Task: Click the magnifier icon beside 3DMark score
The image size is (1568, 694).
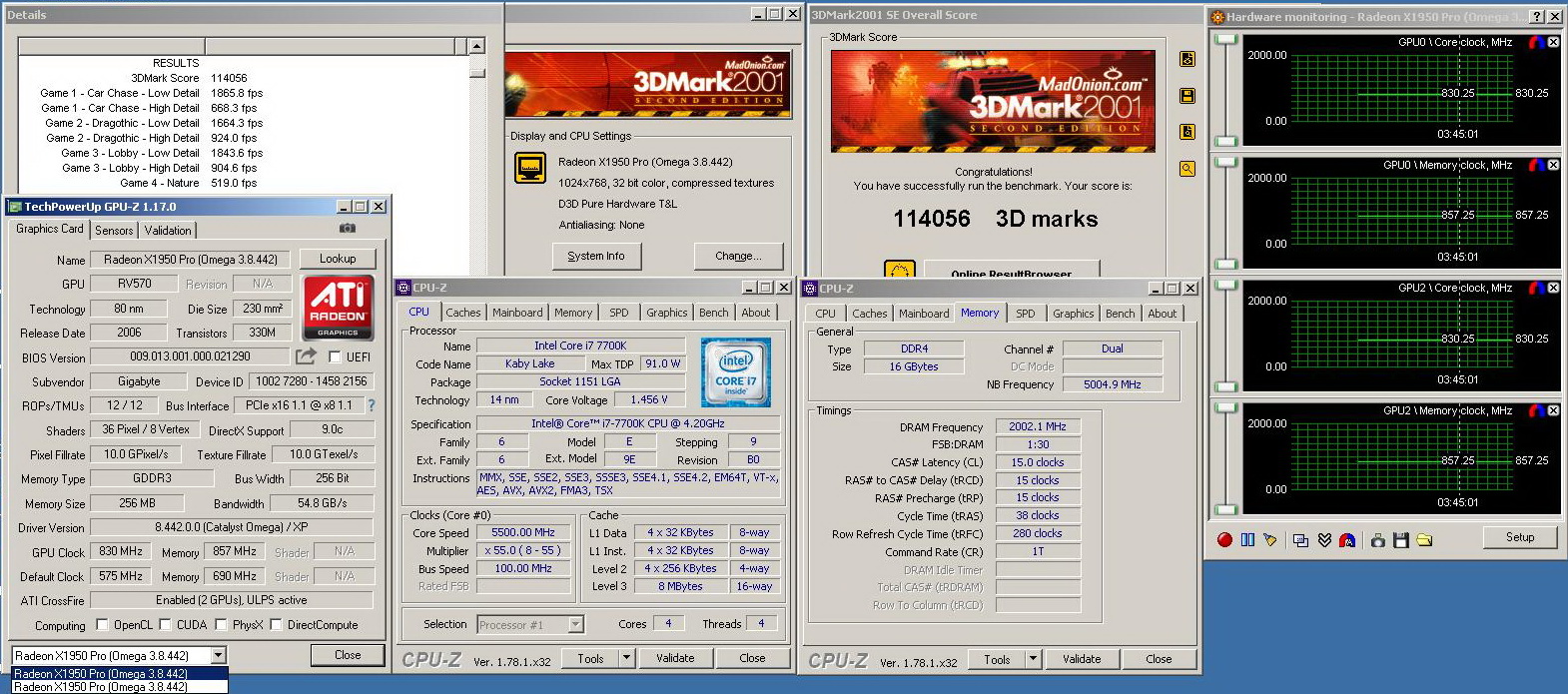Action: [x=1187, y=169]
